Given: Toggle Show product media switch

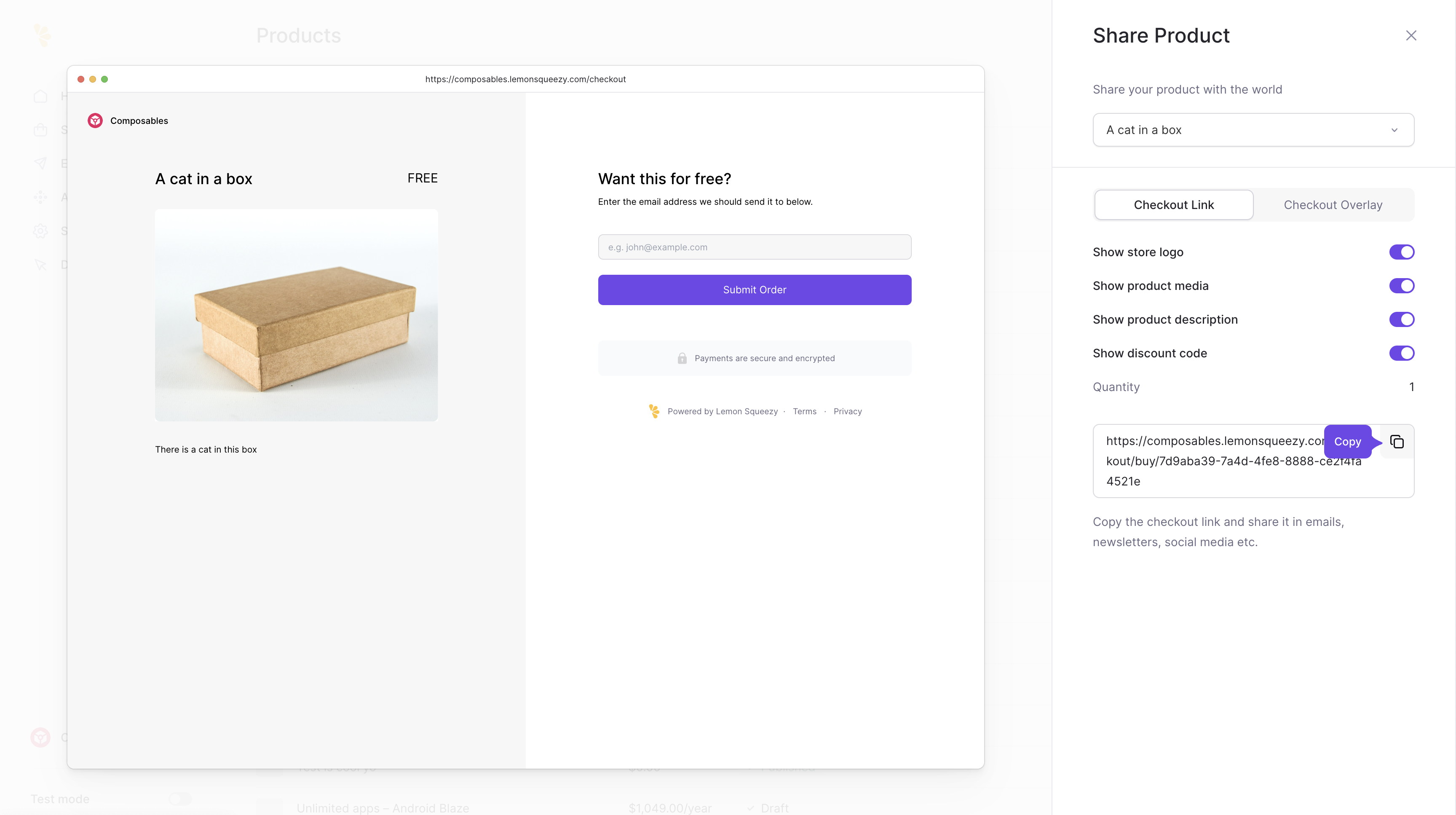Looking at the screenshot, I should 1402,286.
